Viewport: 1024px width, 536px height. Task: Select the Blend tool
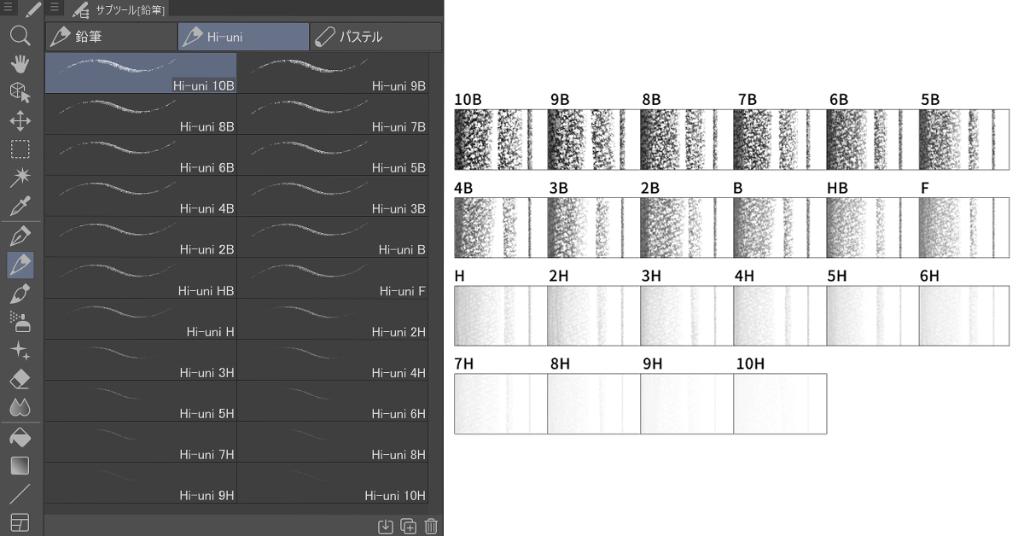20,408
